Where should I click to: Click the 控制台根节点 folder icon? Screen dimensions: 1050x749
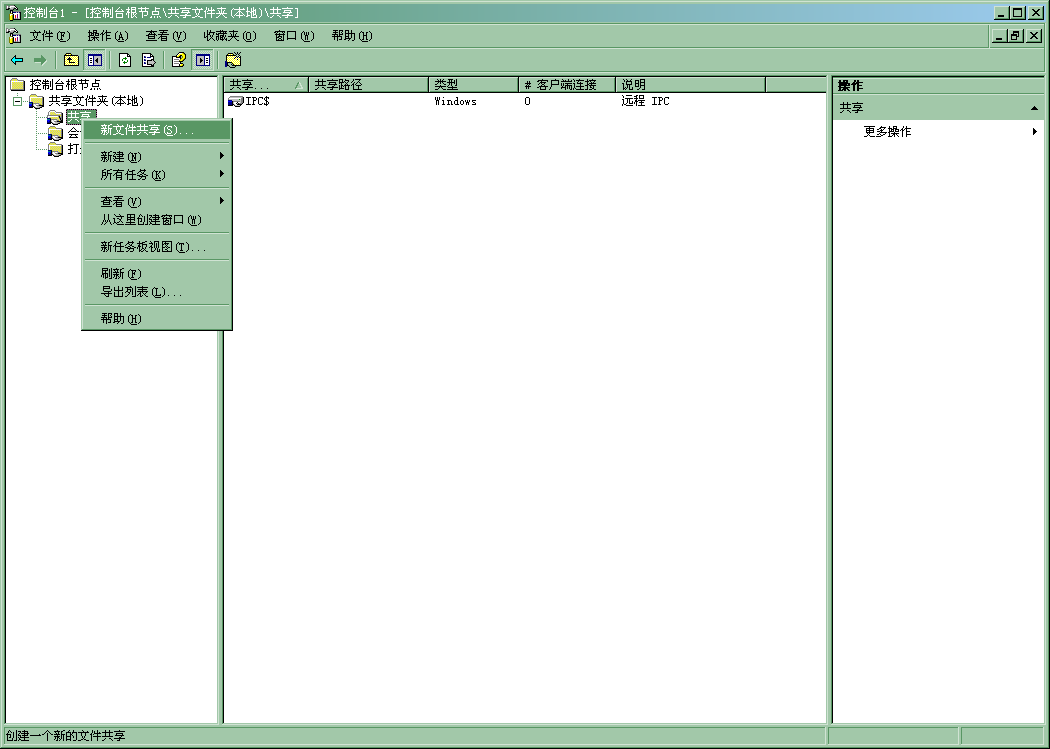click(x=17, y=84)
